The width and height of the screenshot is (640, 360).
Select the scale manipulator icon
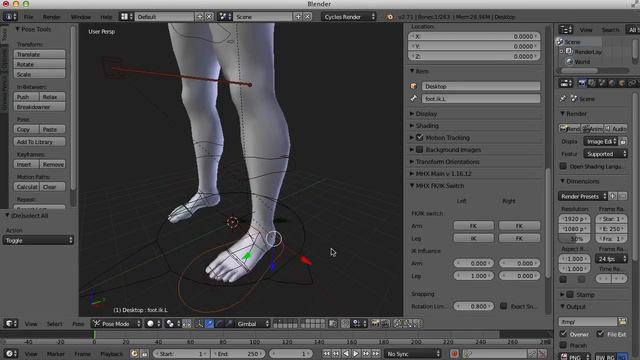pos(229,324)
